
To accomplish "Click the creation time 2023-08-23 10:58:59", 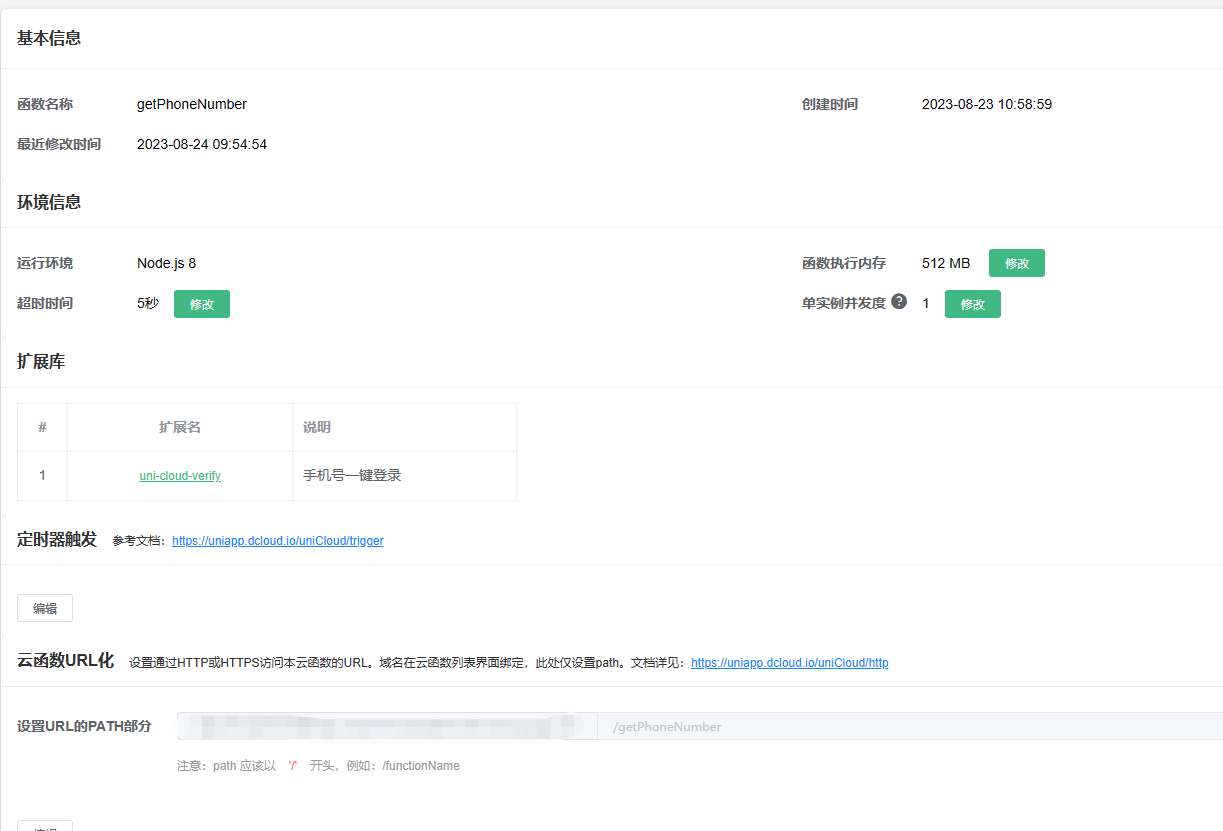I will (x=986, y=104).
